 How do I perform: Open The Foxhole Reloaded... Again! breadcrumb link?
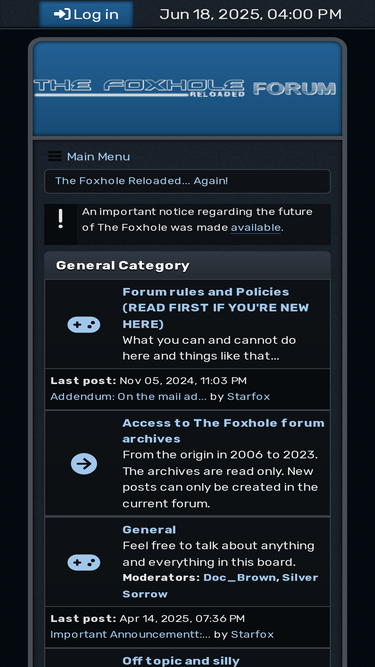click(142, 181)
